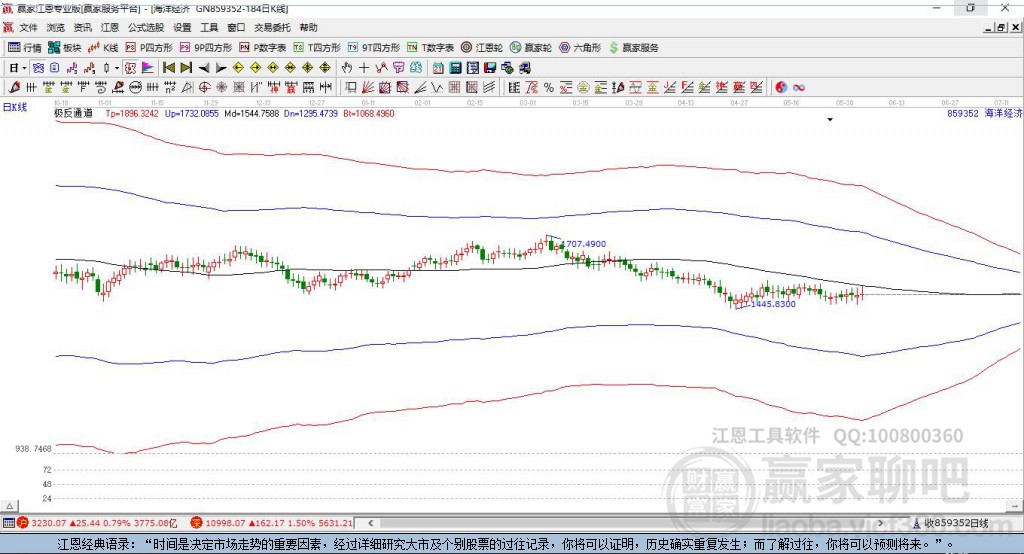Select the red Gann fan lines tool

[368, 88]
